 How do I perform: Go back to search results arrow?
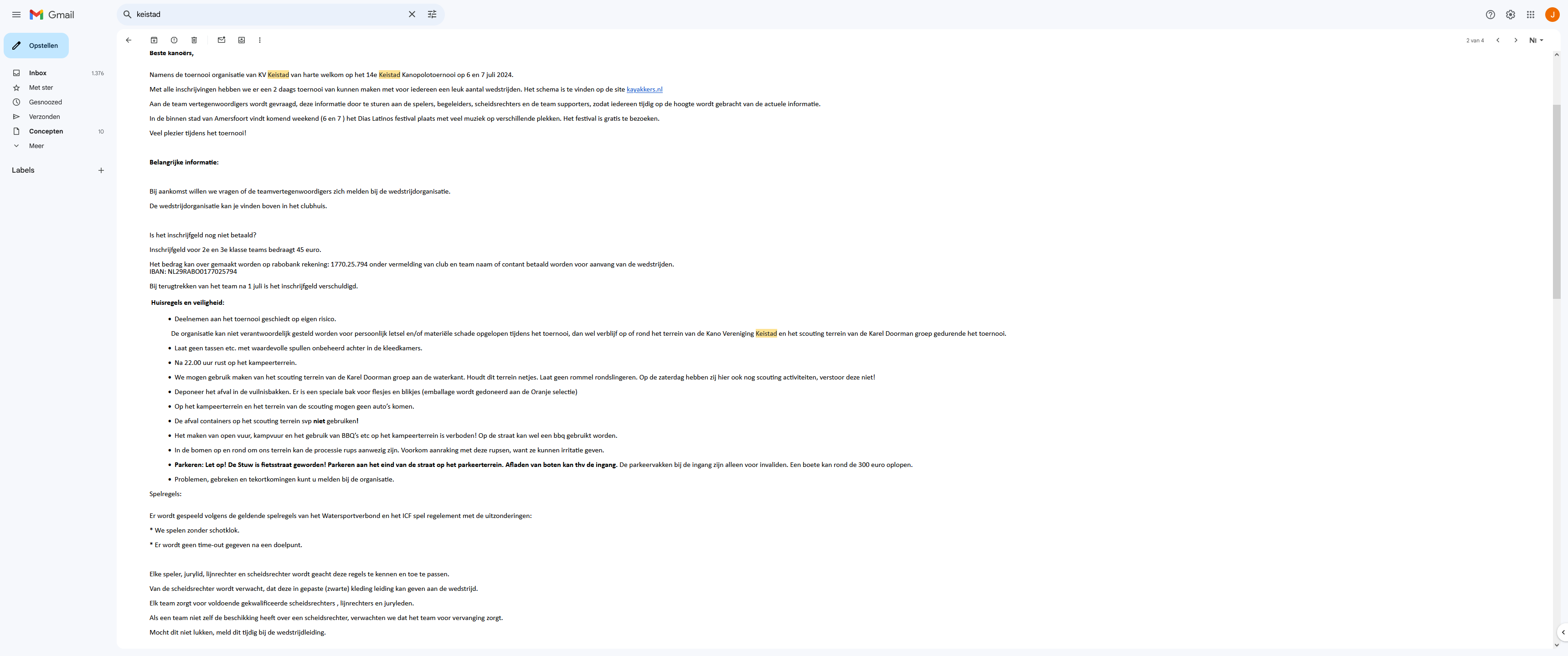[129, 40]
